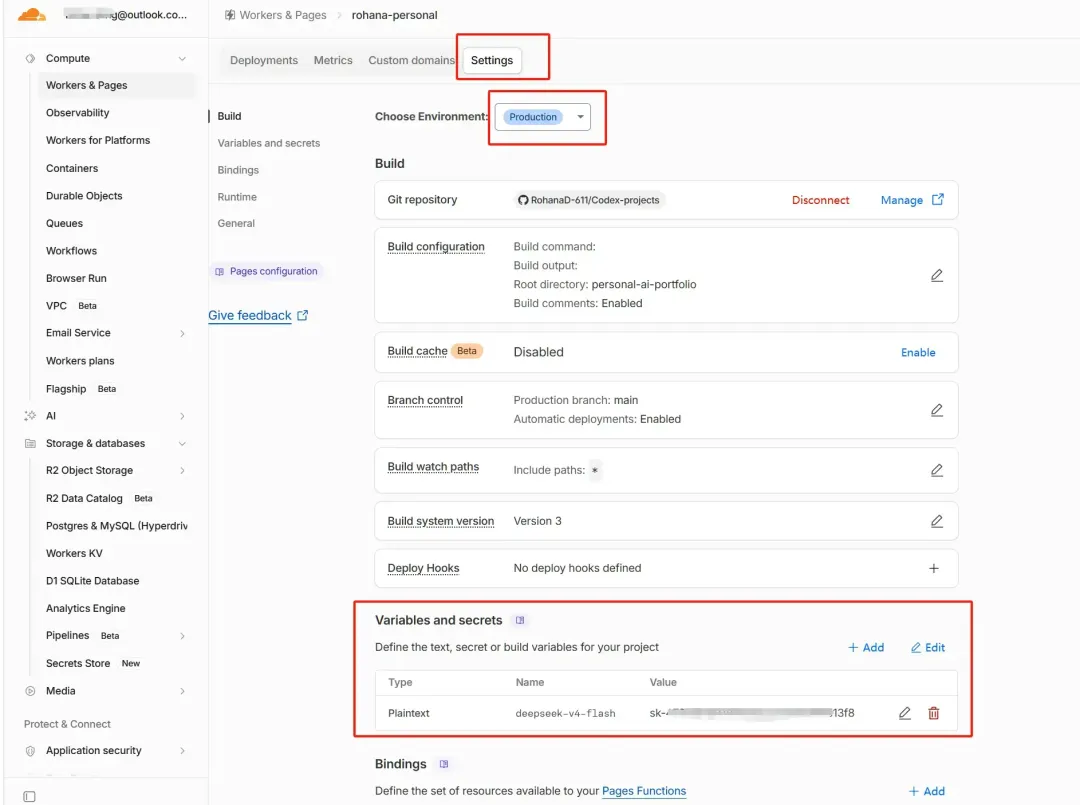Edit Build watch paths pencil icon

[937, 470]
